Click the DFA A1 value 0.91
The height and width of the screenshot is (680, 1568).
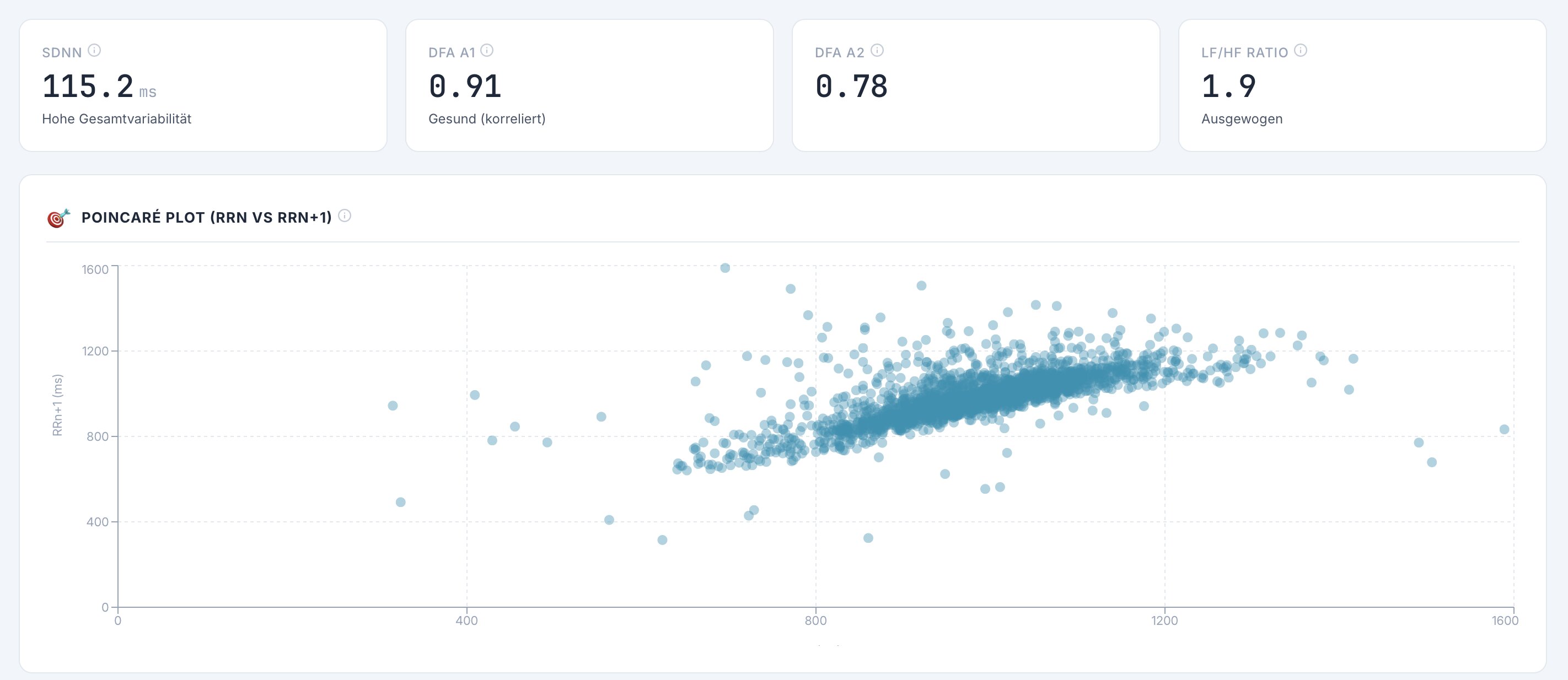pos(465,86)
